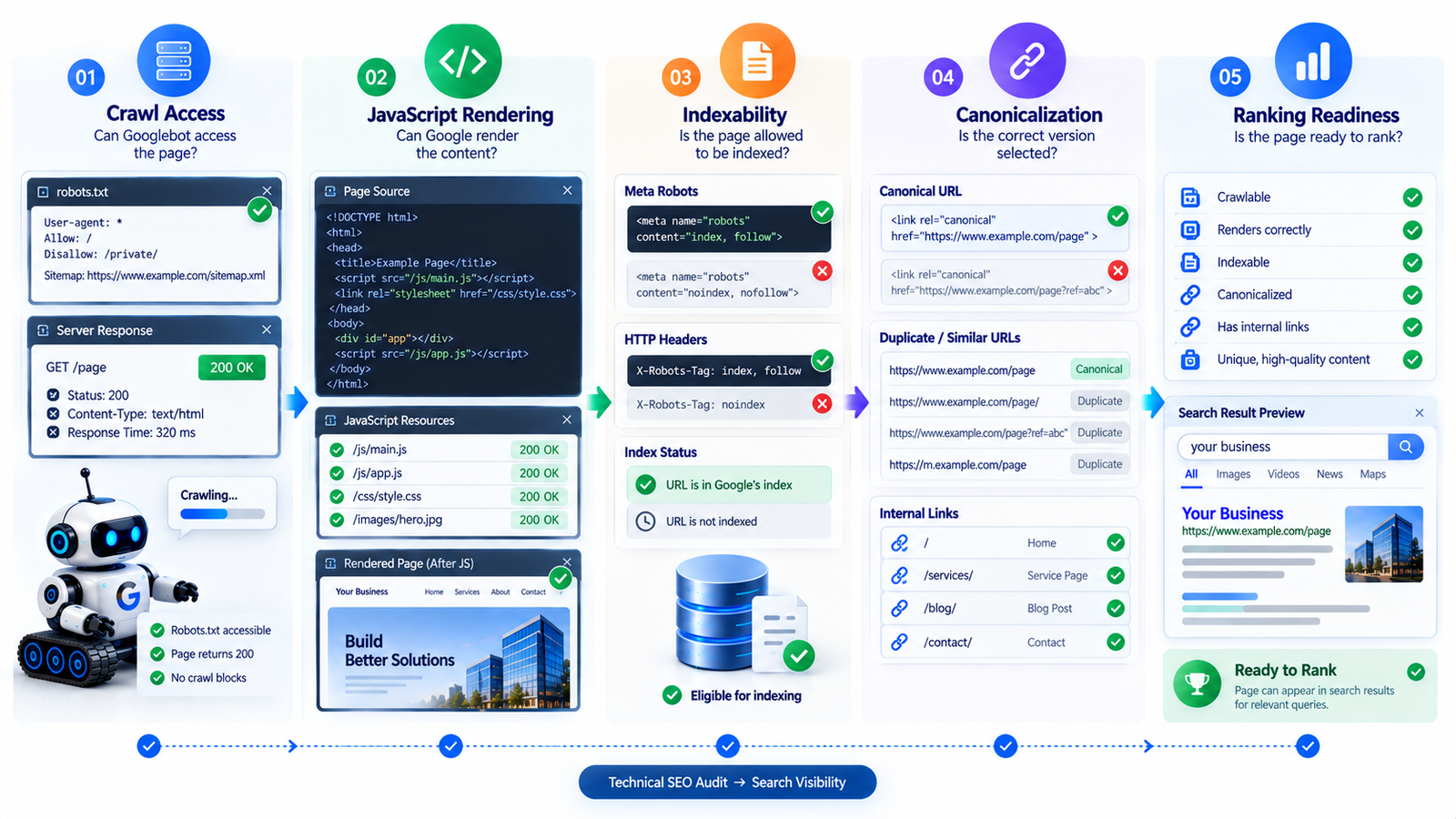The width and height of the screenshot is (1456, 819).
Task: Click the 'Crawling...' progress bar
Action: click(x=223, y=514)
